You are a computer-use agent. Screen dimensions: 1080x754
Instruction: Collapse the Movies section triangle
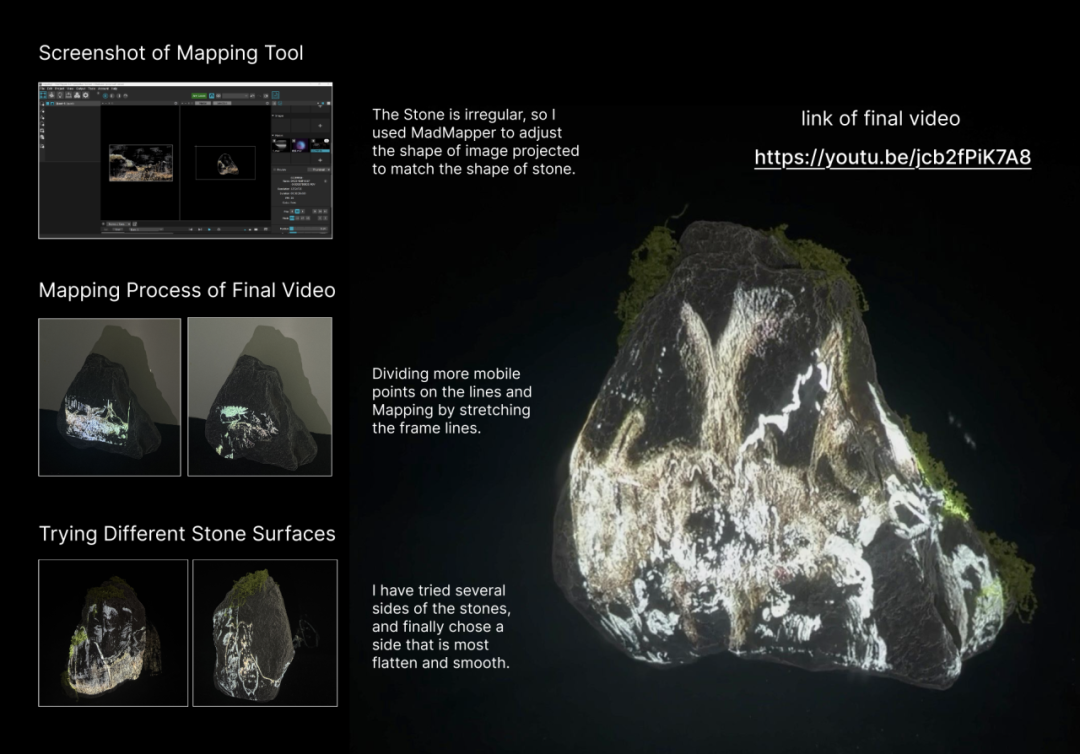coord(274,134)
